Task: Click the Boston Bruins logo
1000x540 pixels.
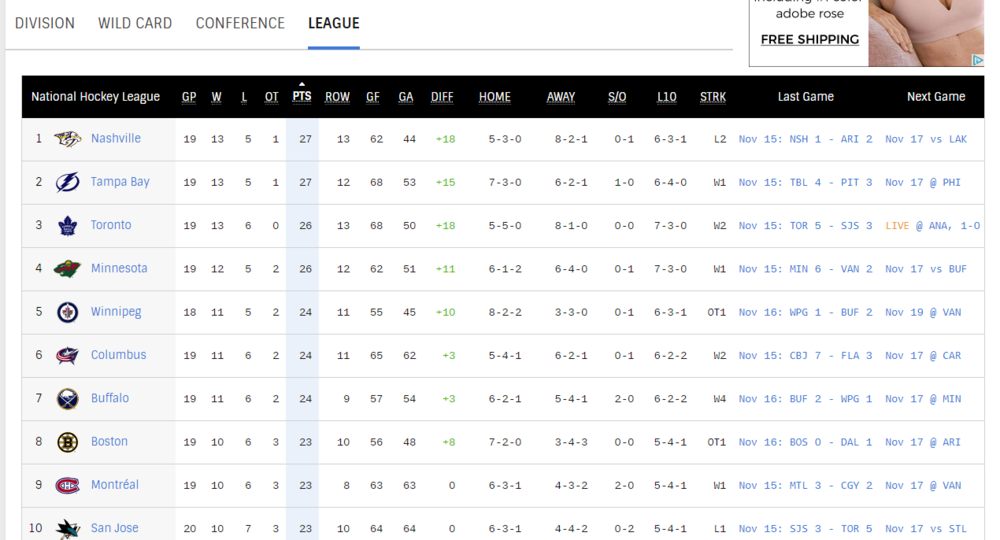Action: pos(67,442)
